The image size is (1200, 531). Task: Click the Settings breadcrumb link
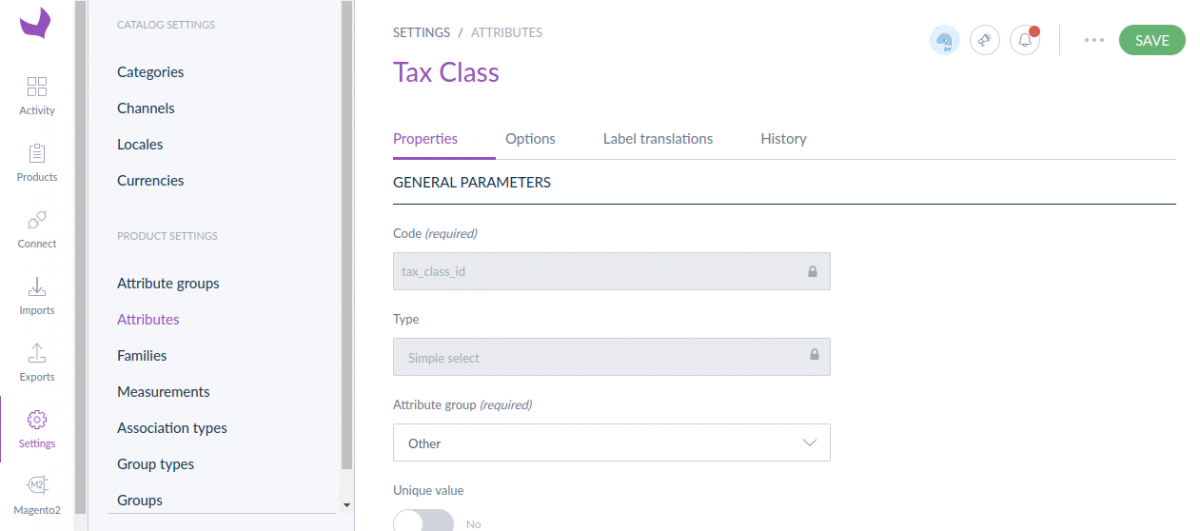point(421,32)
